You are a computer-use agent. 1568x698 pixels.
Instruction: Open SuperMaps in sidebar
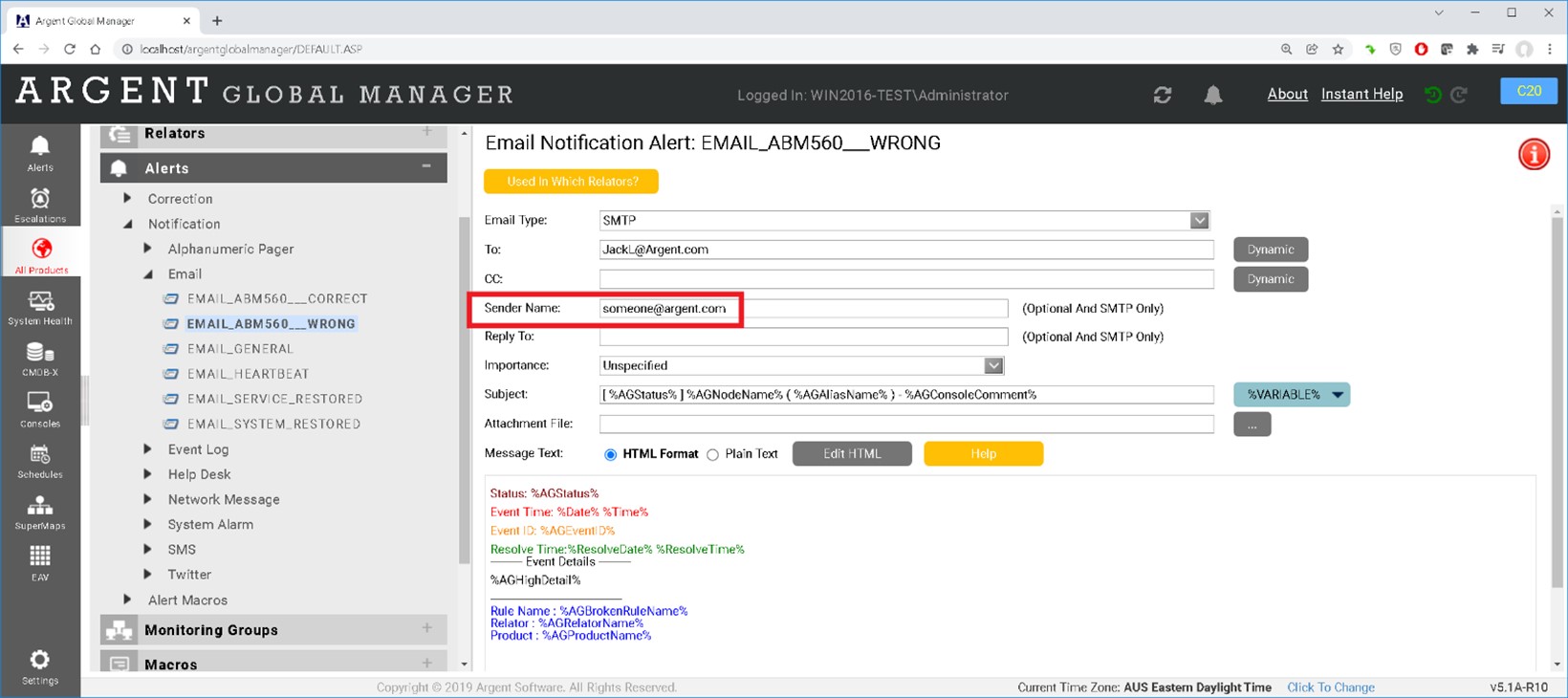click(40, 513)
